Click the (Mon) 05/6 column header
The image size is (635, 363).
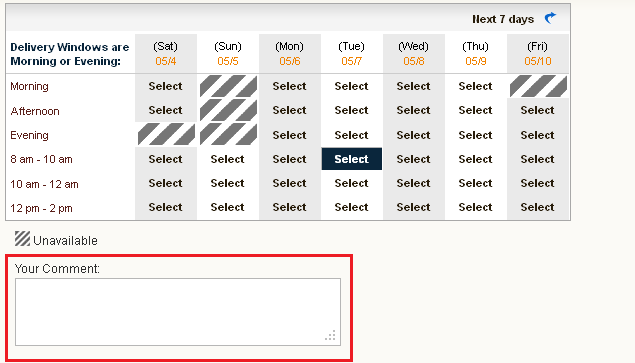click(x=290, y=53)
